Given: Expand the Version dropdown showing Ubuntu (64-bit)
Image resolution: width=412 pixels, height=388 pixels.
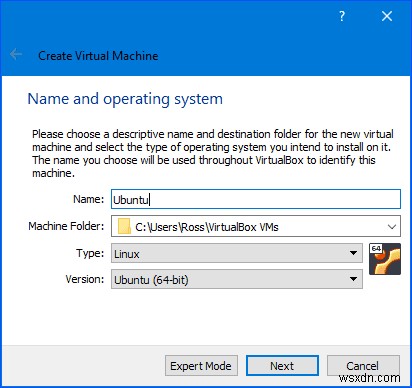Looking at the screenshot, I should coord(237,279).
